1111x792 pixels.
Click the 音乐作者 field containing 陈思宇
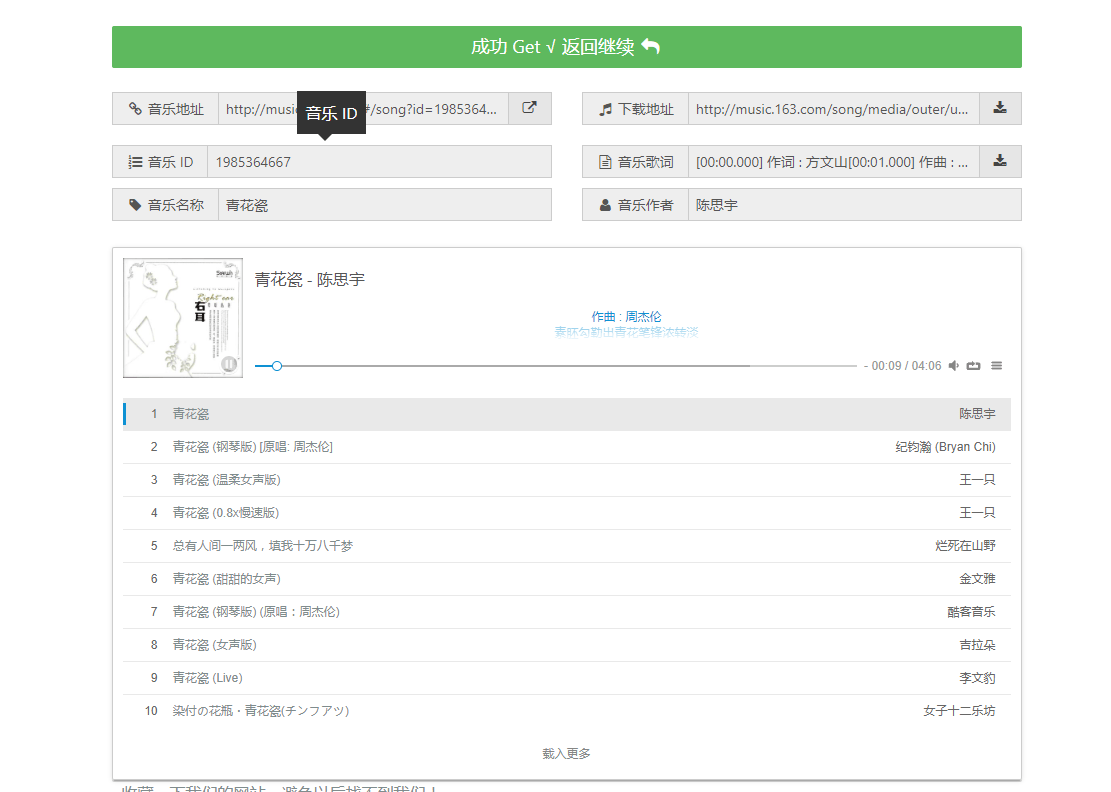(854, 205)
